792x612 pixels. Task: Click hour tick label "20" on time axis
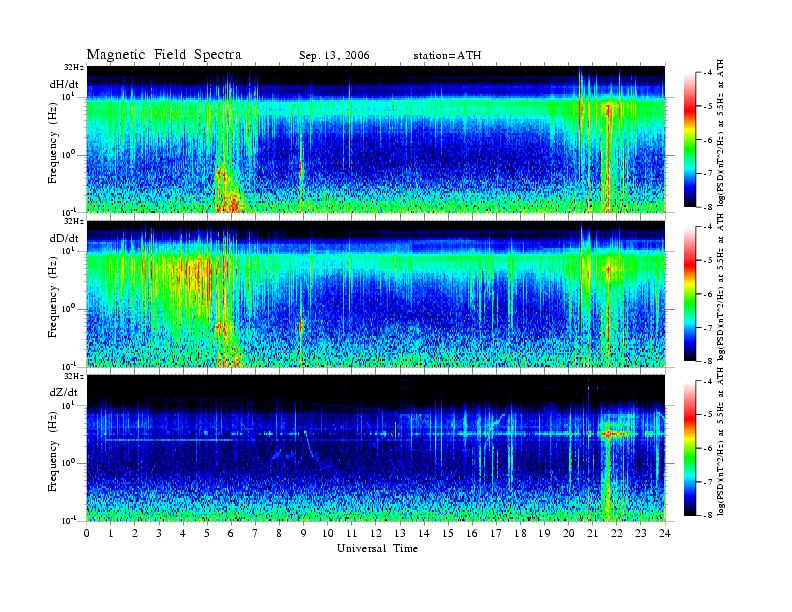(569, 533)
